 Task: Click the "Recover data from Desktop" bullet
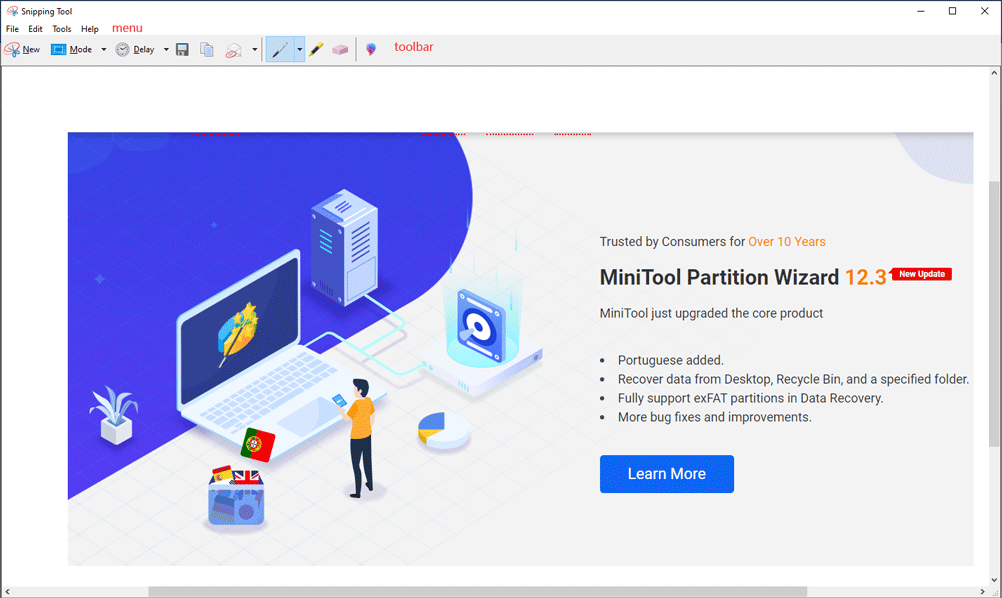(x=793, y=380)
